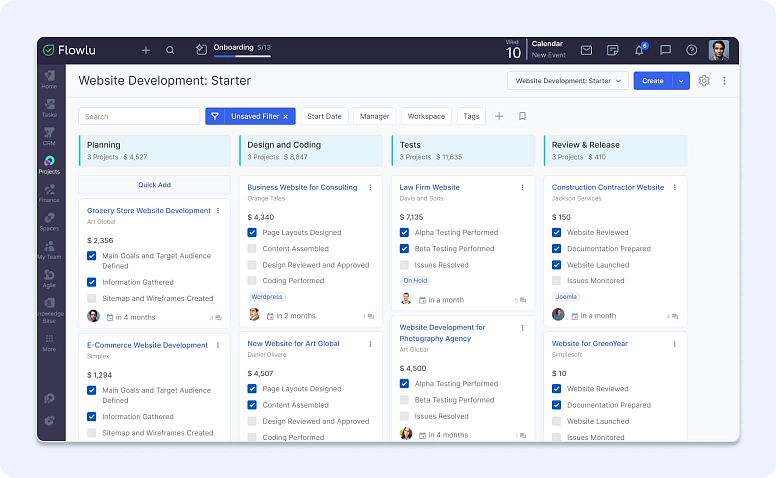
Task: Expand the Website Development: Starter dropdown
Action: tap(567, 81)
